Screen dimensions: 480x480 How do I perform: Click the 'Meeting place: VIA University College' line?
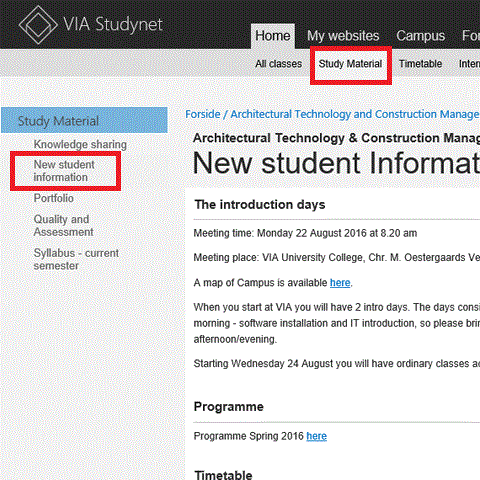pyautogui.click(x=337, y=258)
